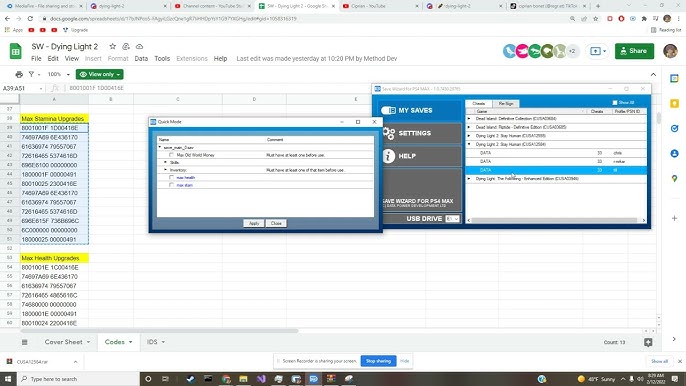This screenshot has width=686, height=386.
Task: Open the Tools menu
Action: (162, 59)
